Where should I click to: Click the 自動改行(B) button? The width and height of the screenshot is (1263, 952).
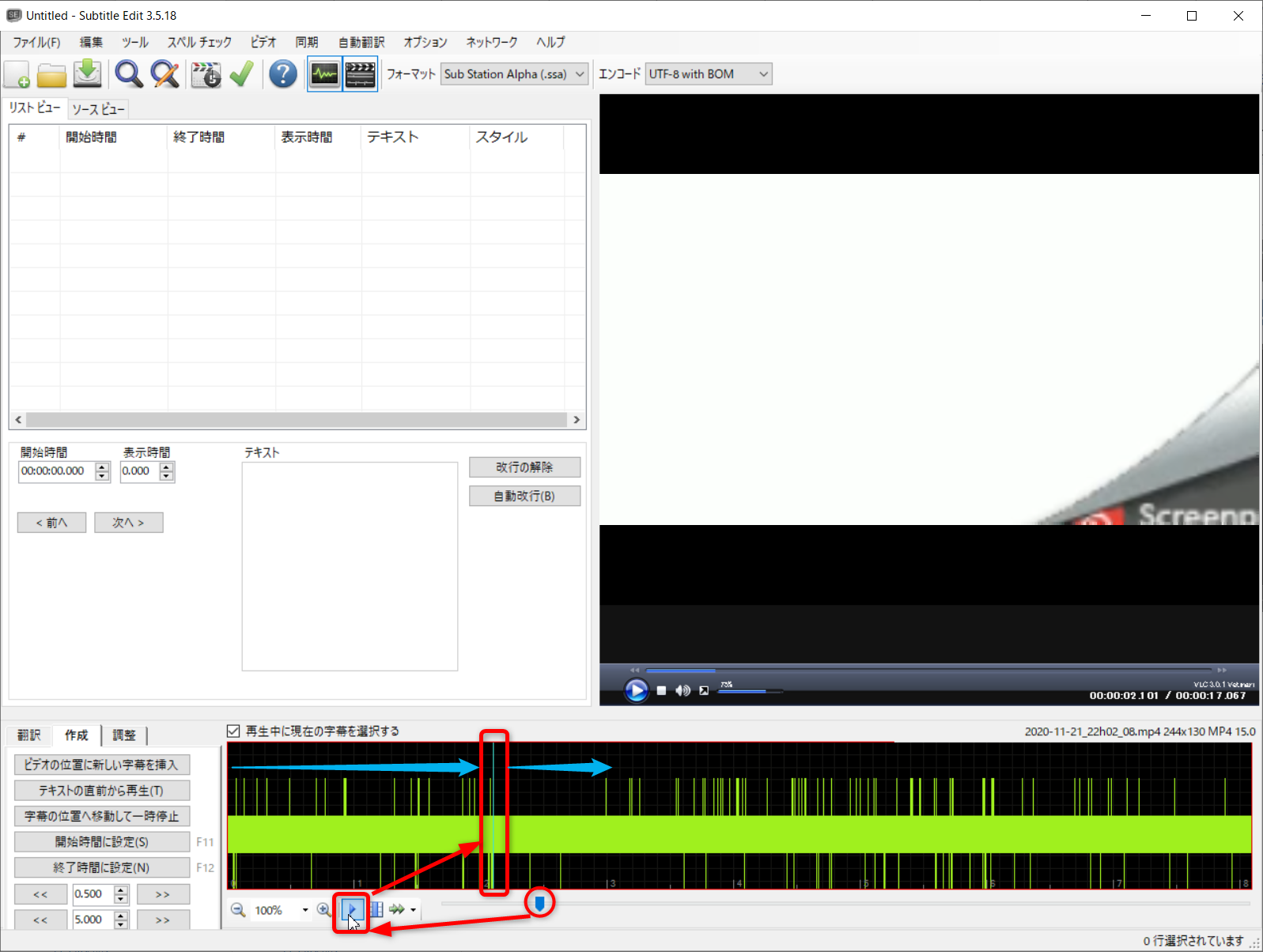[524, 496]
